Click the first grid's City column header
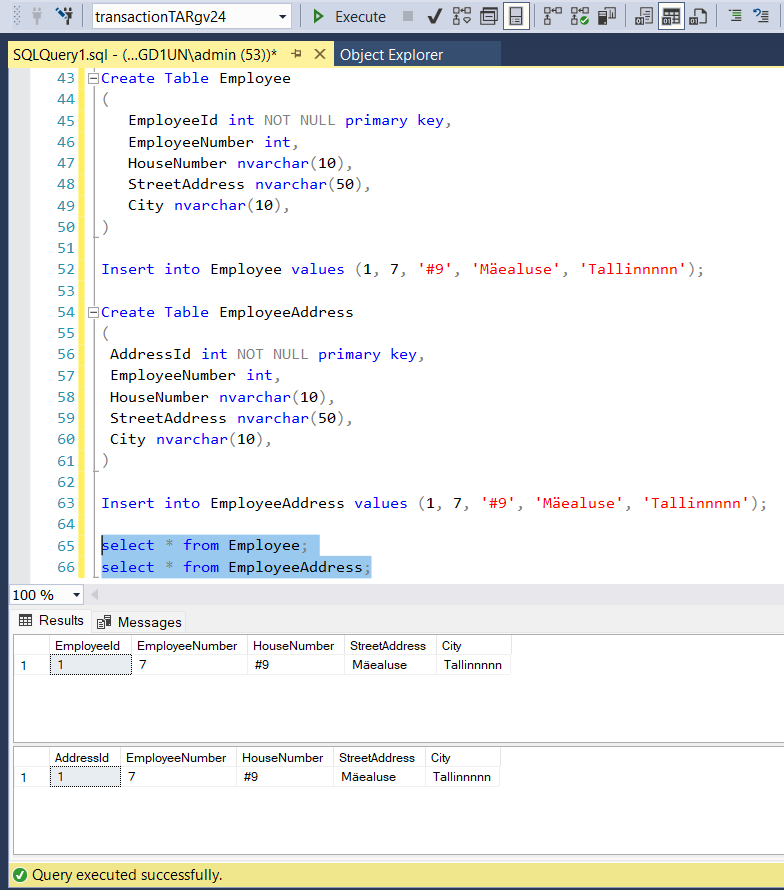 coord(473,645)
